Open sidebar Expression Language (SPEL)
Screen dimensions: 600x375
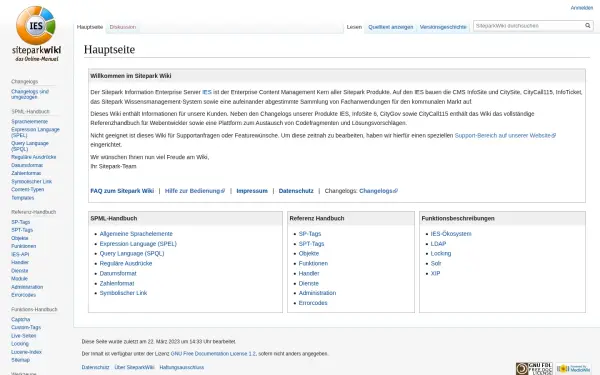click(x=35, y=132)
